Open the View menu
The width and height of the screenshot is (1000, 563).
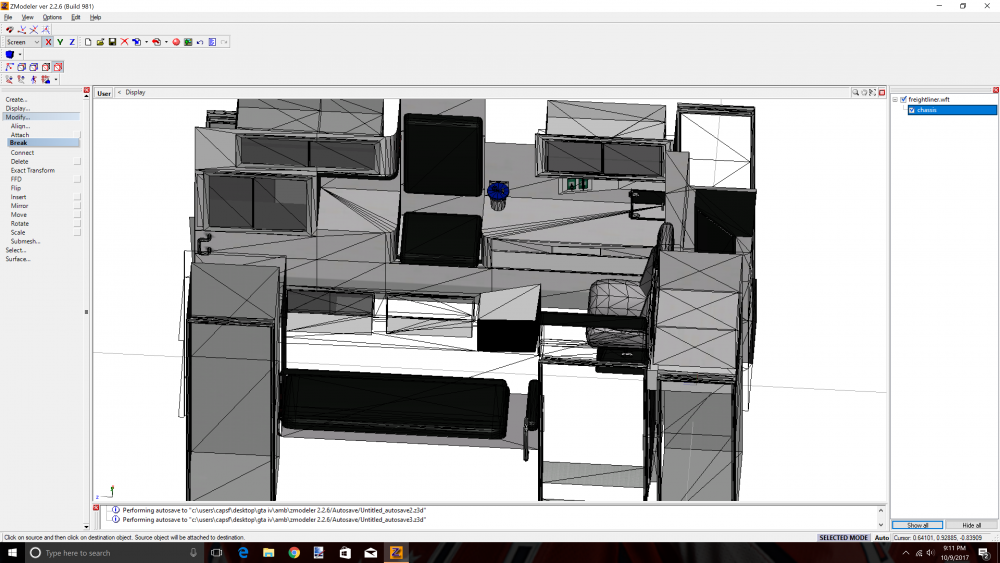pyautogui.click(x=27, y=17)
